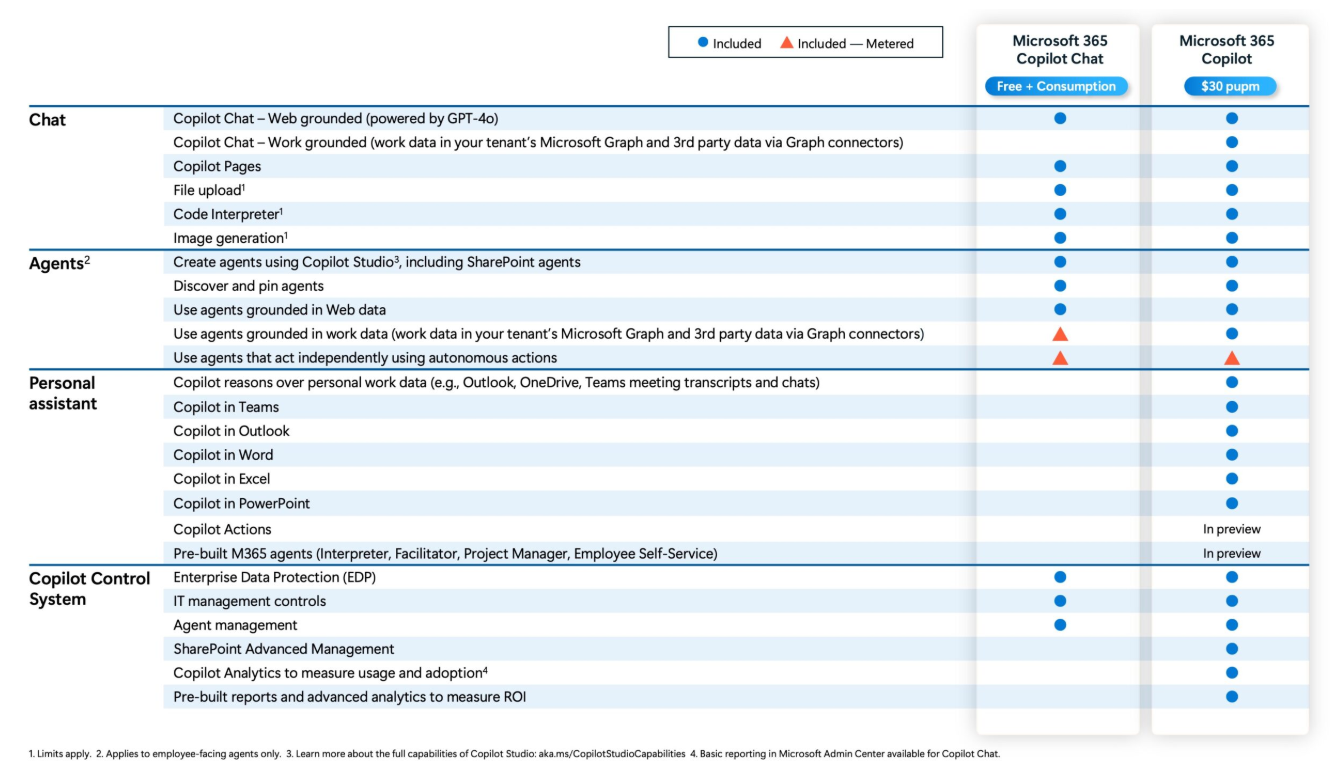Click '1. Limits apply.' footnote text
Image resolution: width=1343 pixels, height=763 pixels.
click(59, 754)
